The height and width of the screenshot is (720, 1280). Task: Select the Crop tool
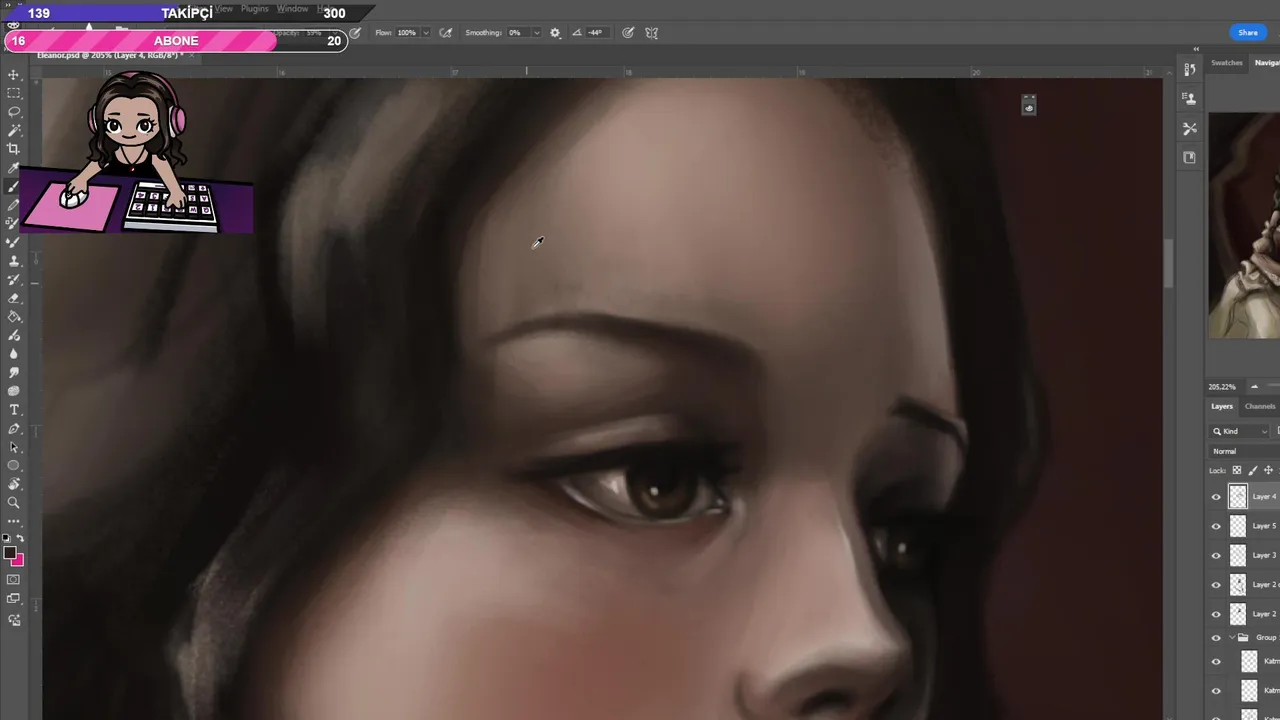point(14,149)
